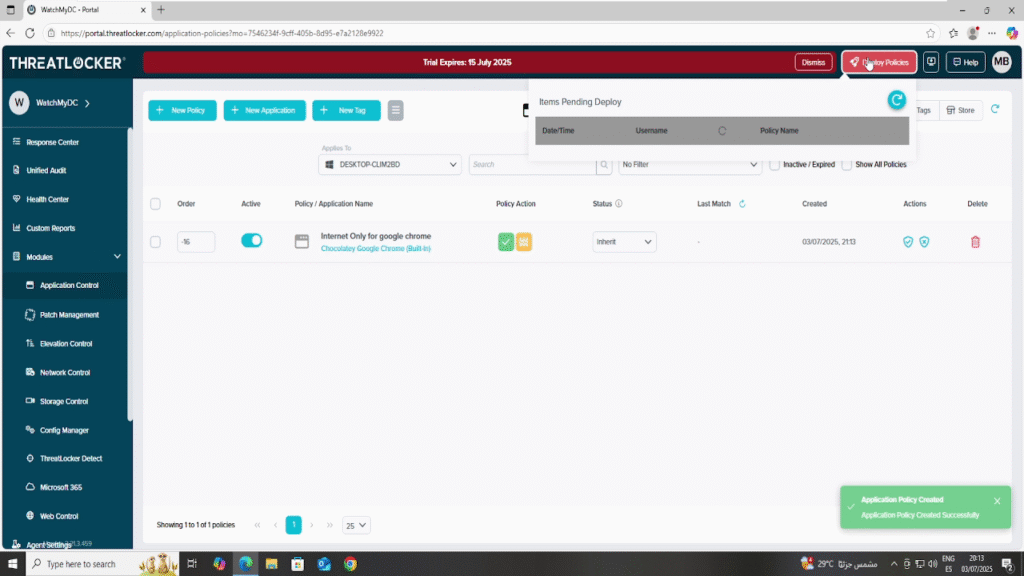Refresh the policy list using the top-right icon

coord(995,110)
